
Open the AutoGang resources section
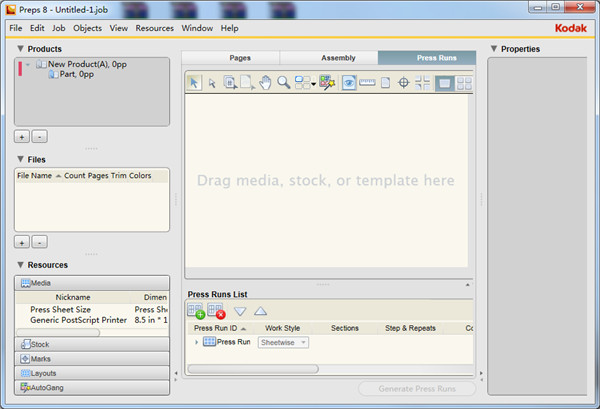click(x=92, y=388)
